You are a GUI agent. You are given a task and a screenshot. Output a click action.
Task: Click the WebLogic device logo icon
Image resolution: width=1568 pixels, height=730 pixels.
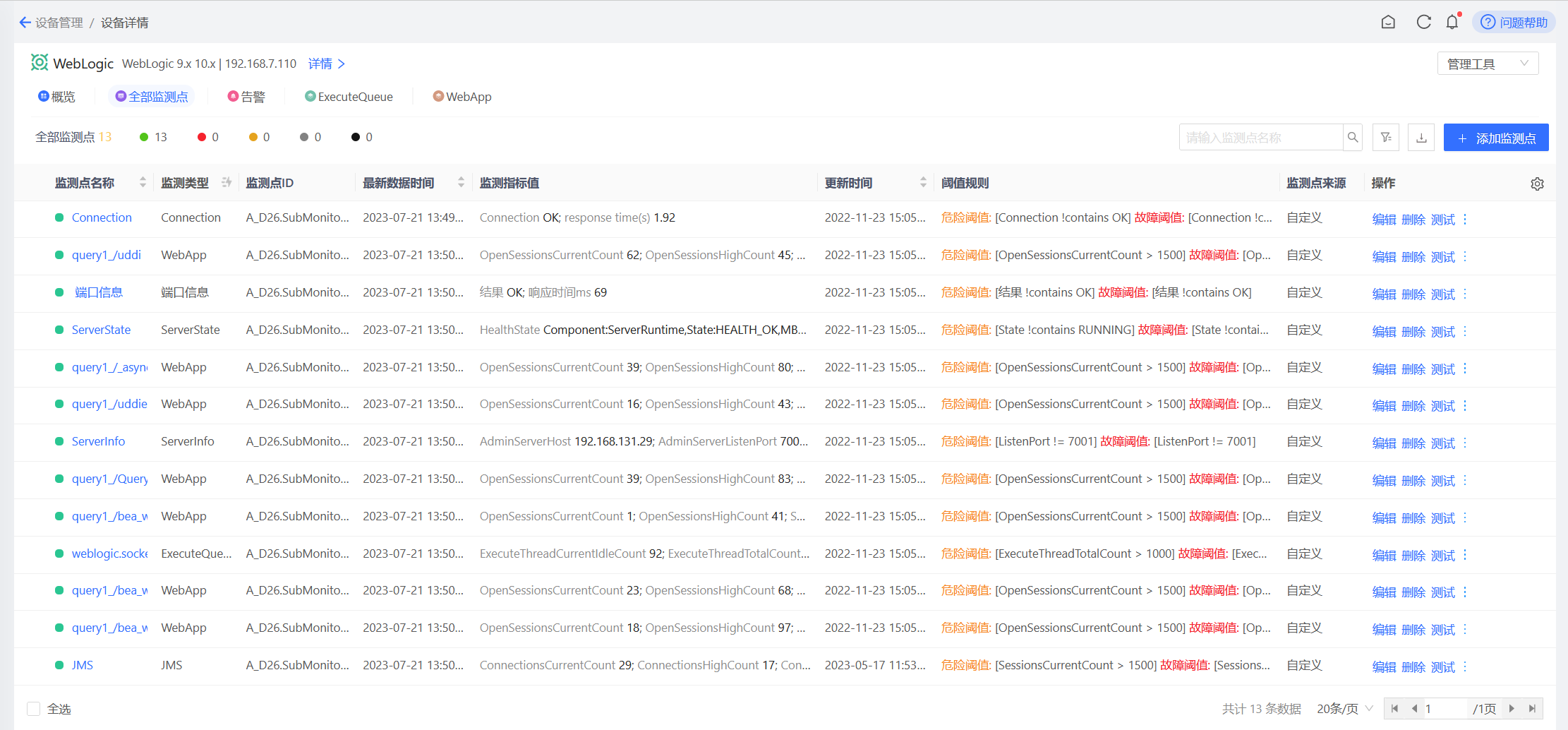[40, 63]
